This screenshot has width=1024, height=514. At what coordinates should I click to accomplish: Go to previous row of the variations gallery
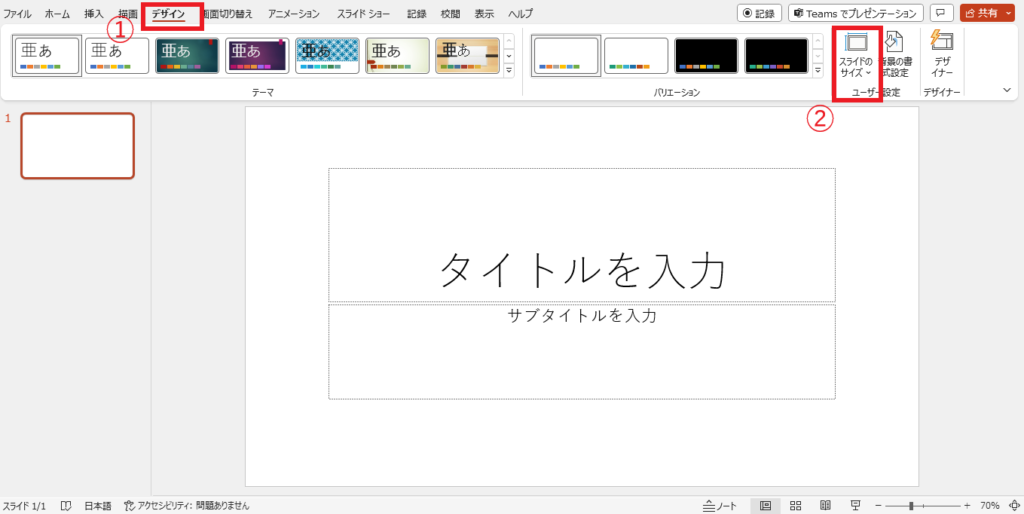coord(818,42)
